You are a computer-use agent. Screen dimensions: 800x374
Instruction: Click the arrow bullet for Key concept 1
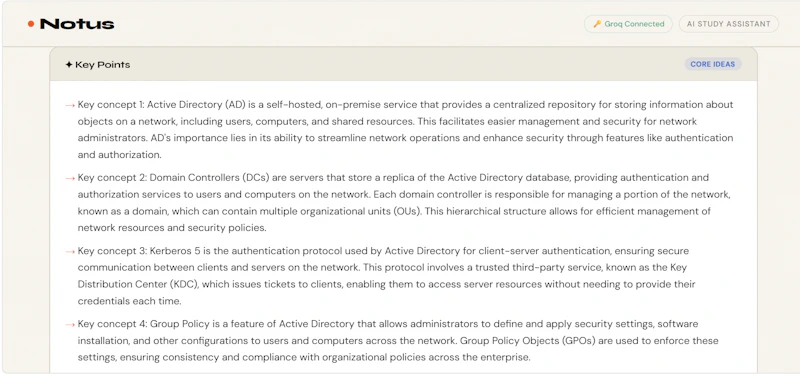70,105
